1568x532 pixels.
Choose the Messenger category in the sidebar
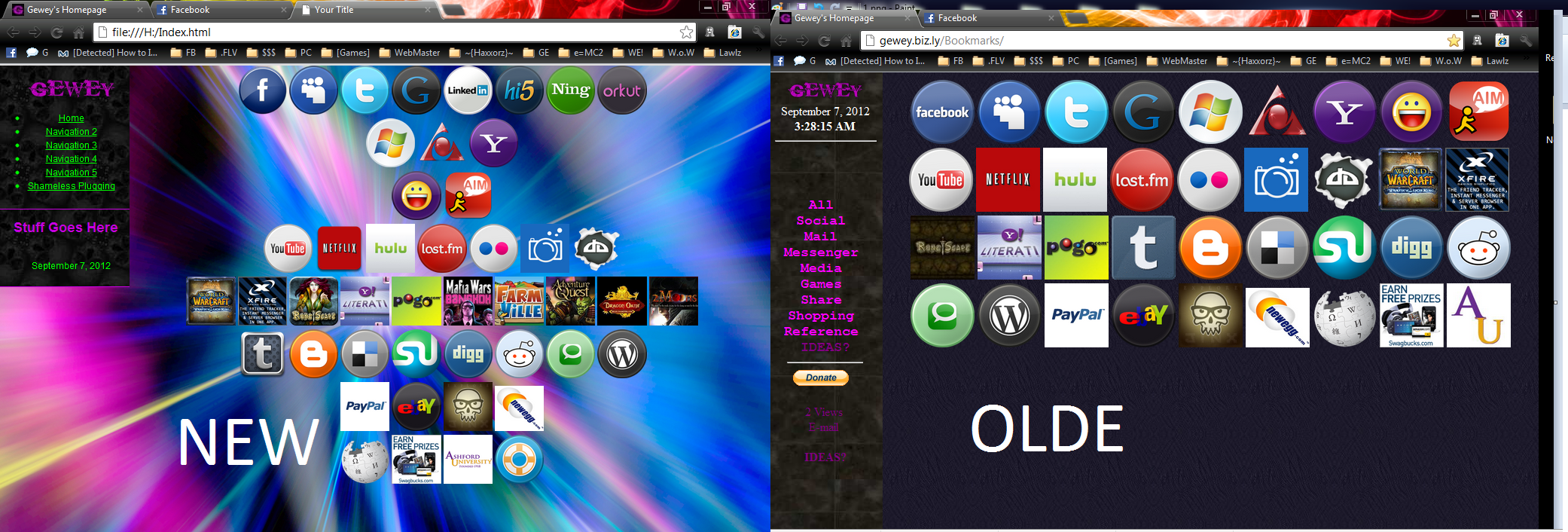(x=821, y=252)
